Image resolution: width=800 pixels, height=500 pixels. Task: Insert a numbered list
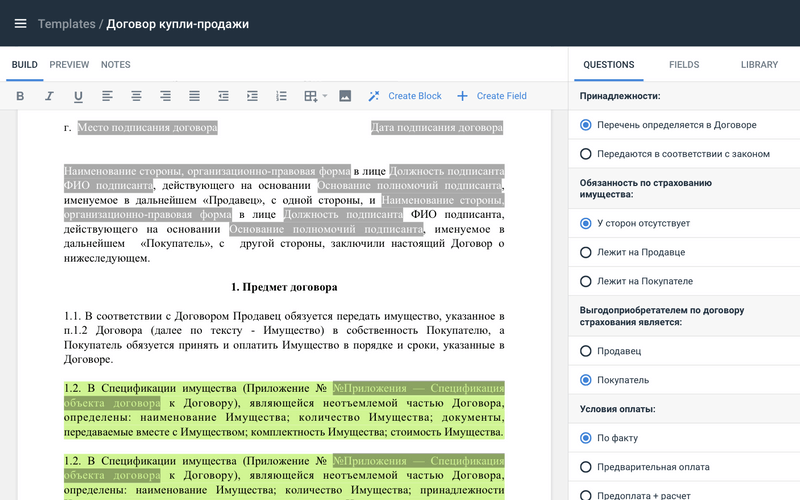coord(281,96)
